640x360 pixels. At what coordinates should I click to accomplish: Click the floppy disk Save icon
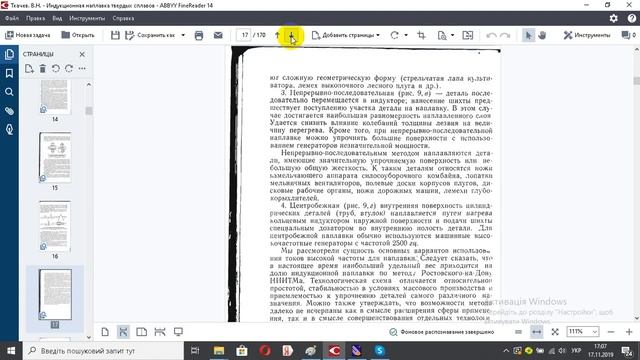115,36
